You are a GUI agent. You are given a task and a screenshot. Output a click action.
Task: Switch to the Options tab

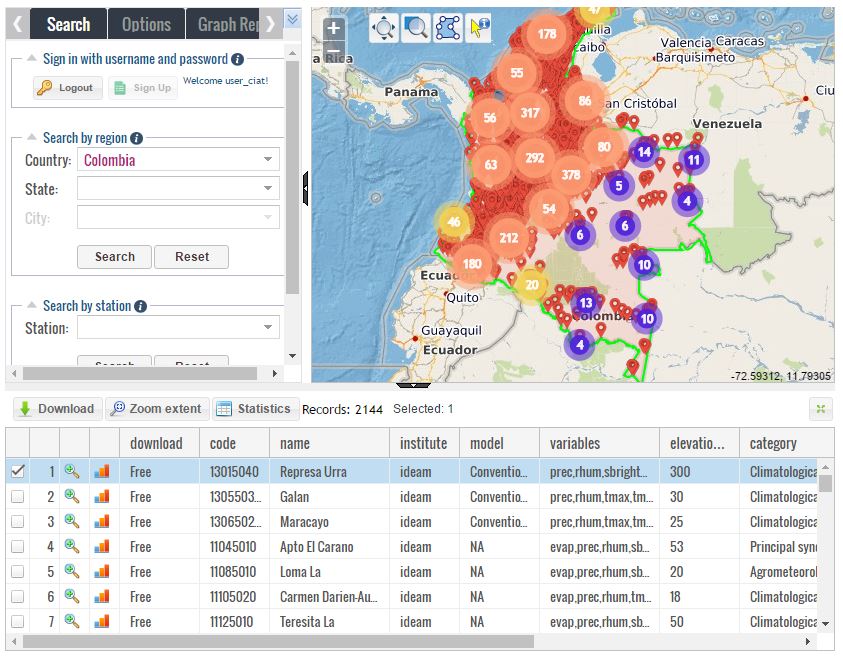[146, 24]
